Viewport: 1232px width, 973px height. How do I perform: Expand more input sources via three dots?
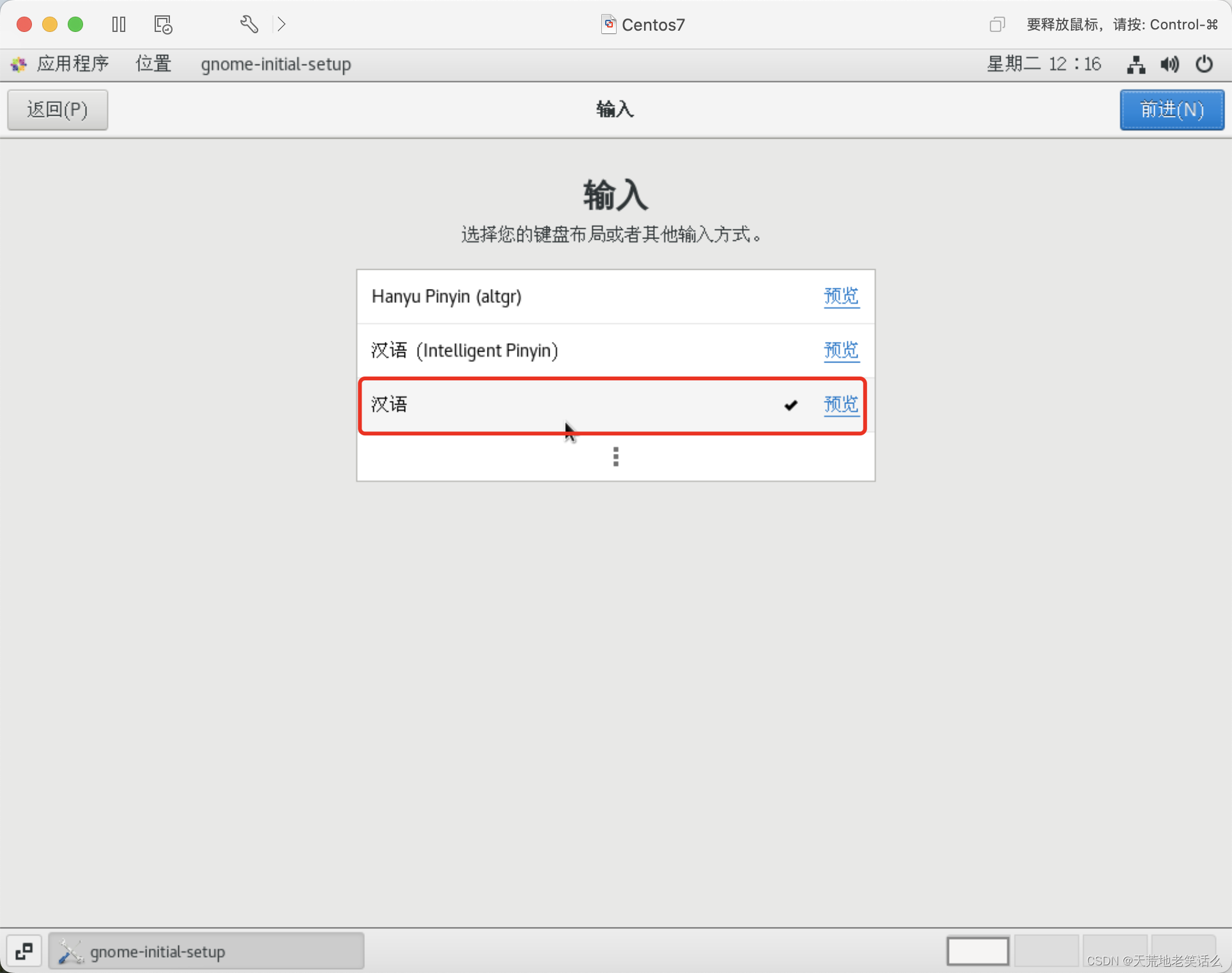click(615, 456)
